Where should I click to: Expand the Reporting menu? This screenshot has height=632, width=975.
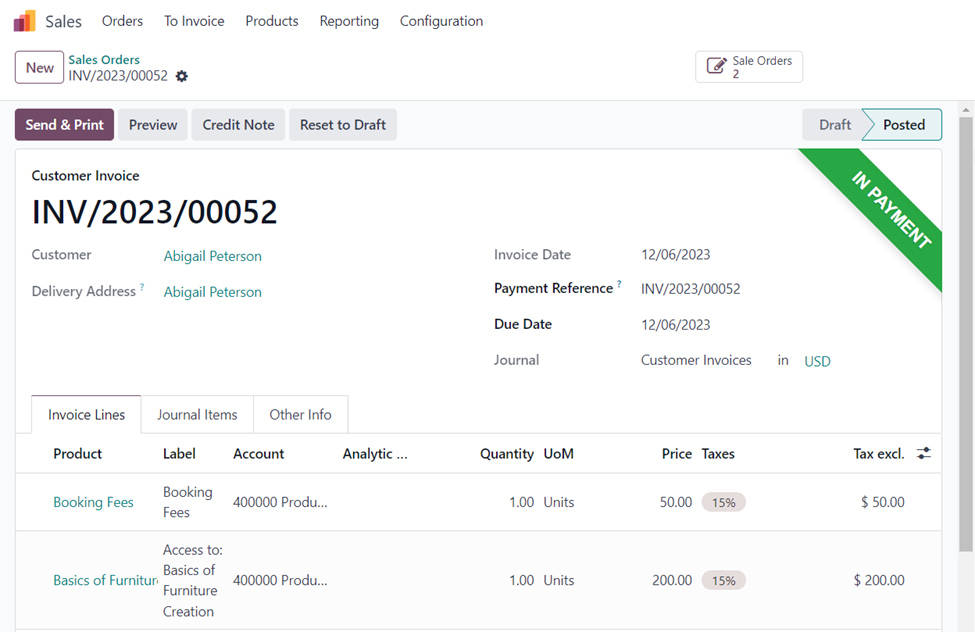coord(349,21)
